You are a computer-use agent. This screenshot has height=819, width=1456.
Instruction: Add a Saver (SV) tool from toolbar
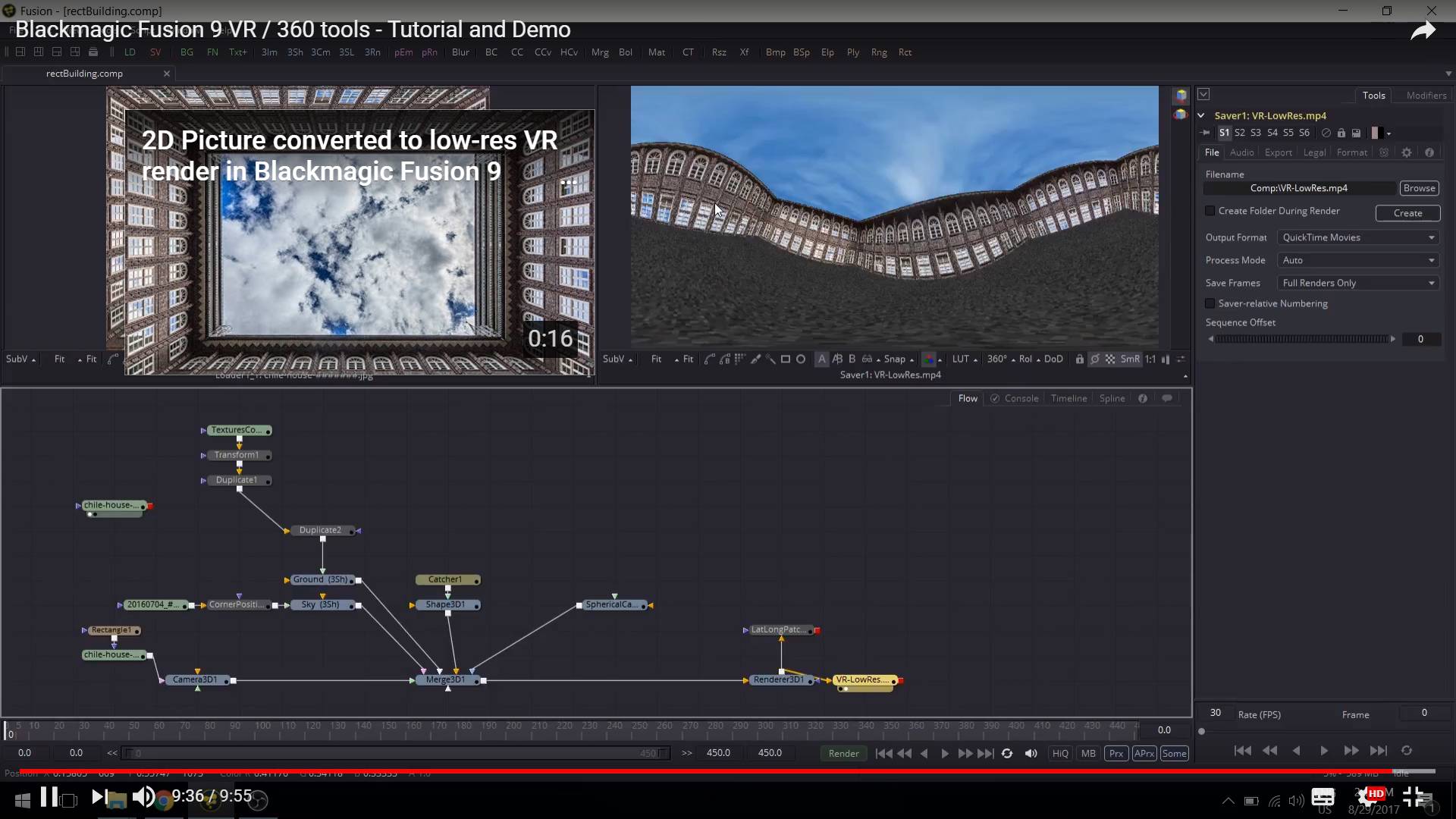(155, 52)
